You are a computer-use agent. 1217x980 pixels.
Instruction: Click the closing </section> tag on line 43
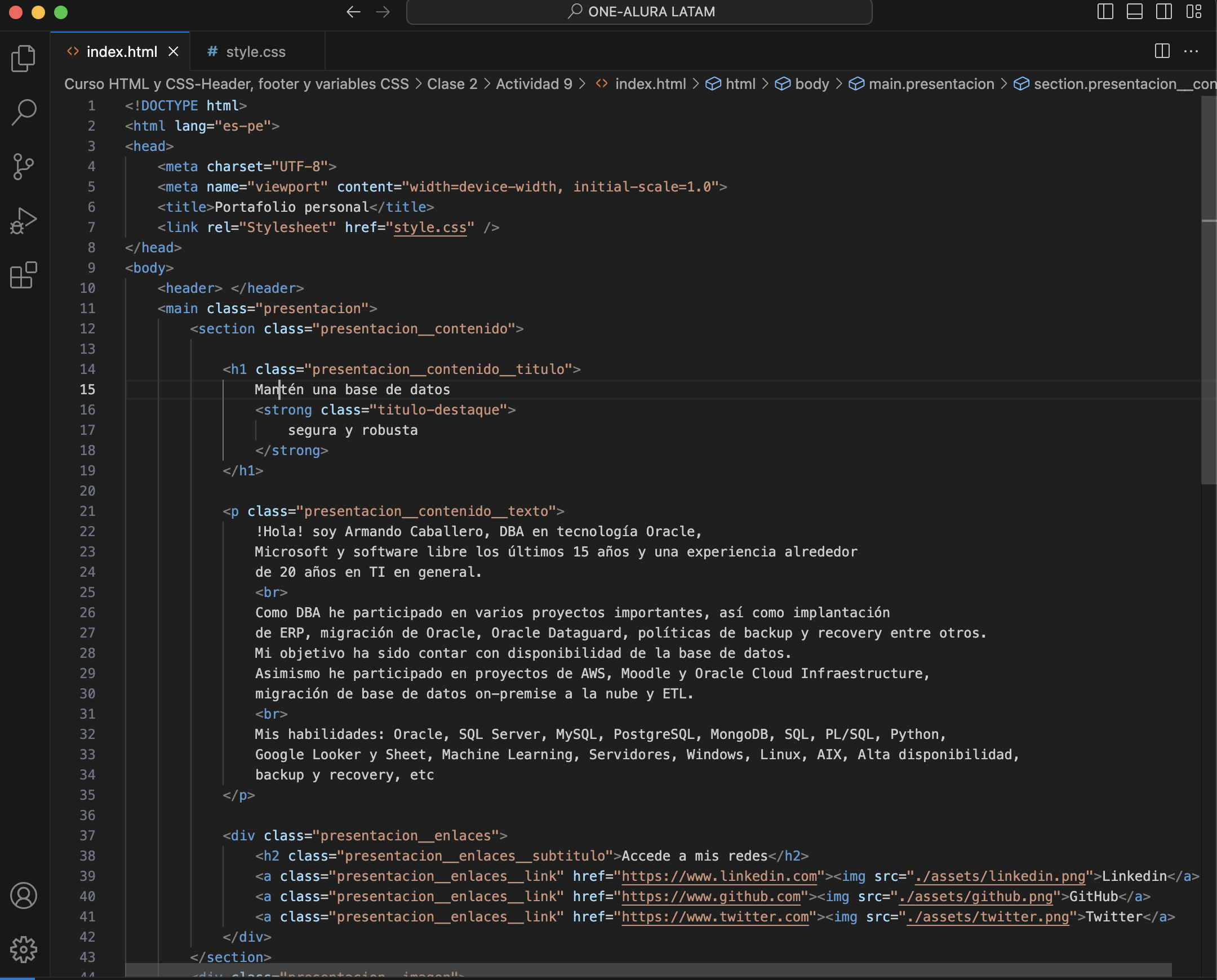tap(230, 957)
